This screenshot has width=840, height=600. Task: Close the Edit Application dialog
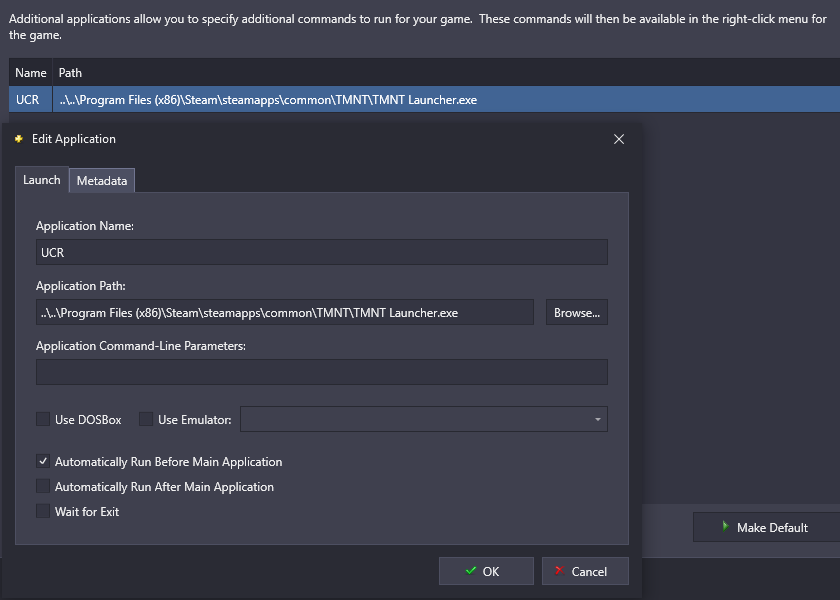point(619,139)
